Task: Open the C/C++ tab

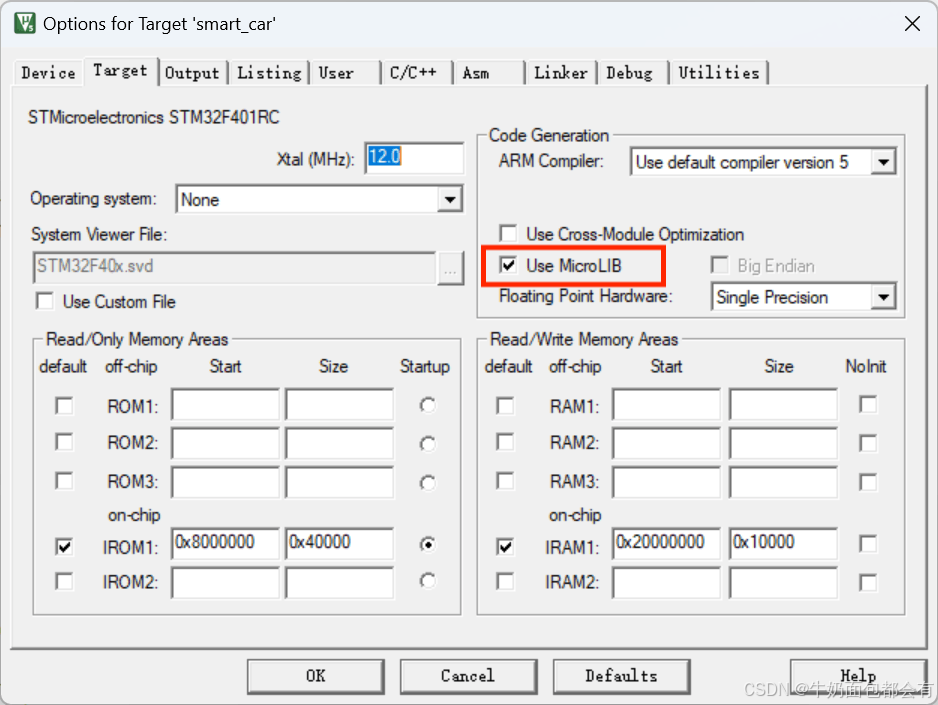Action: click(x=416, y=73)
